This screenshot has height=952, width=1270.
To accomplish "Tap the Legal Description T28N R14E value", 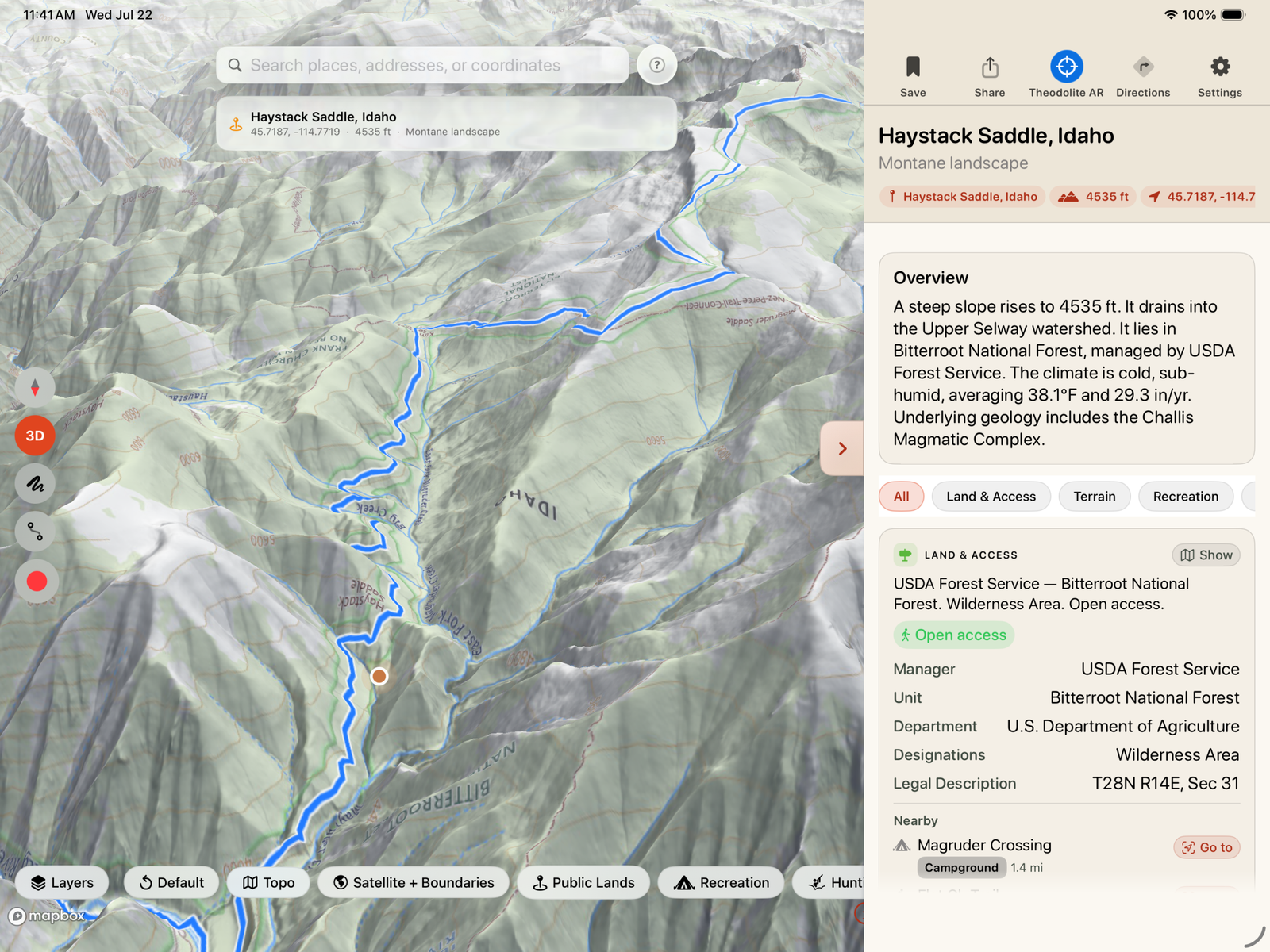I will point(1165,784).
